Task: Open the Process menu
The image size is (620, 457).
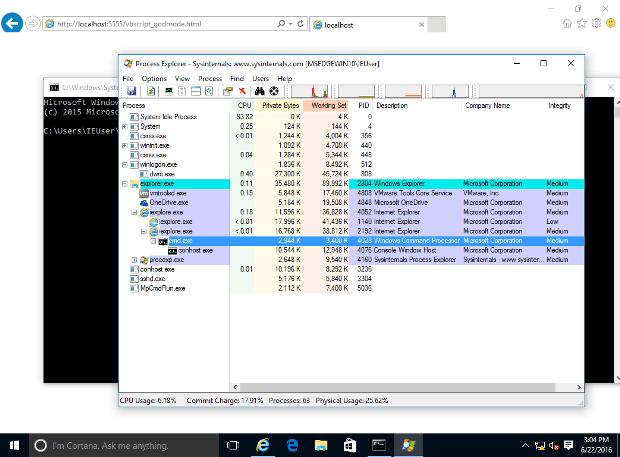Action: [210, 78]
